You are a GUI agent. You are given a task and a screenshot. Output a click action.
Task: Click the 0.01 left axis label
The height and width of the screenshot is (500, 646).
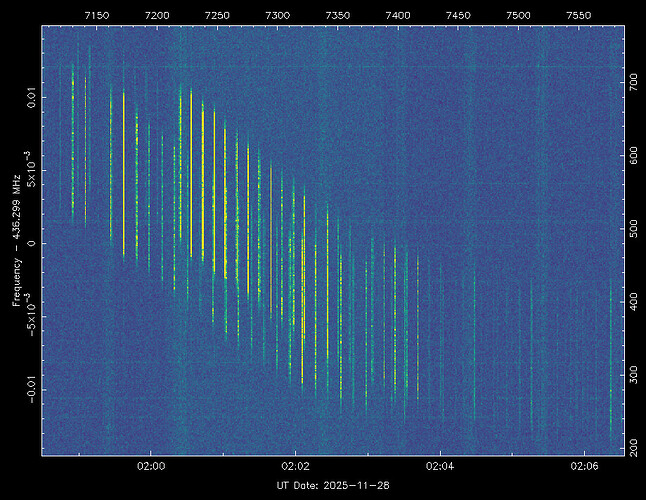[x=32, y=100]
